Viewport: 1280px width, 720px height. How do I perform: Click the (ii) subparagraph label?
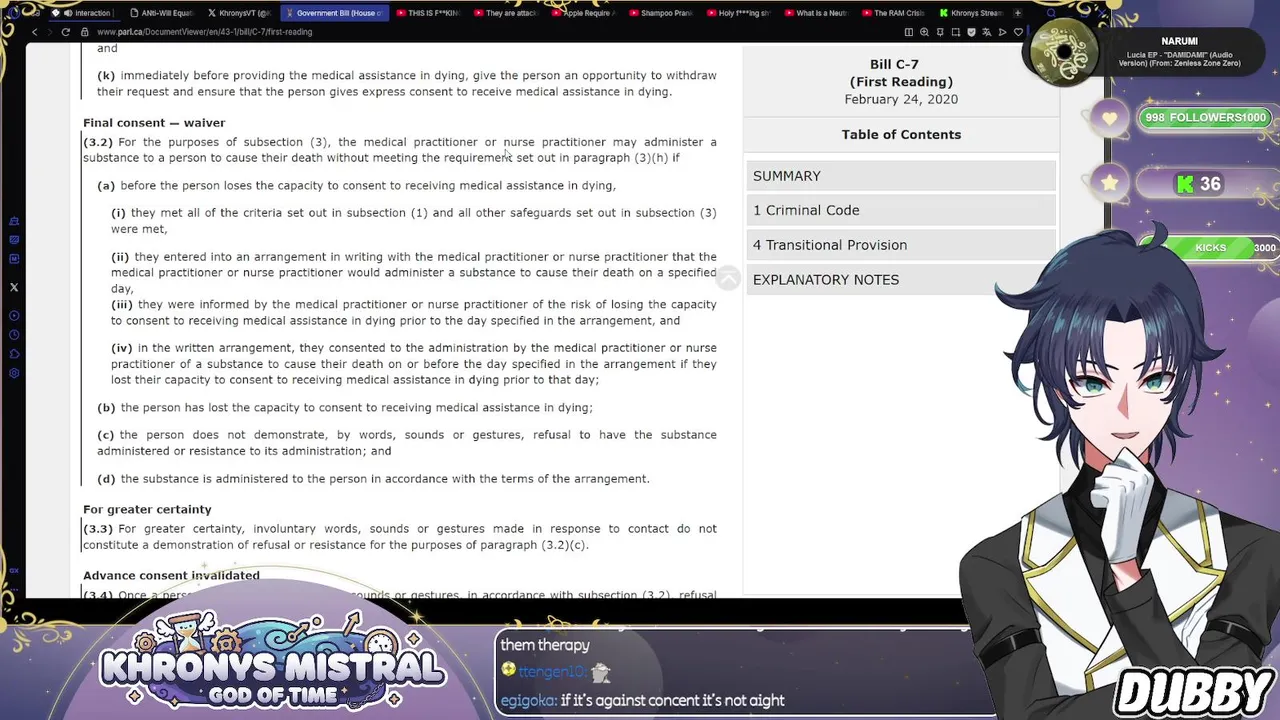coord(120,257)
